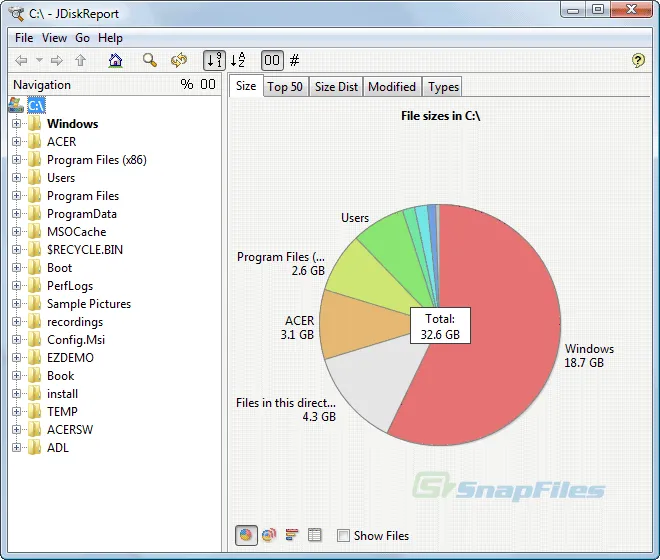
Task: Open the Go menu
Action: click(82, 38)
